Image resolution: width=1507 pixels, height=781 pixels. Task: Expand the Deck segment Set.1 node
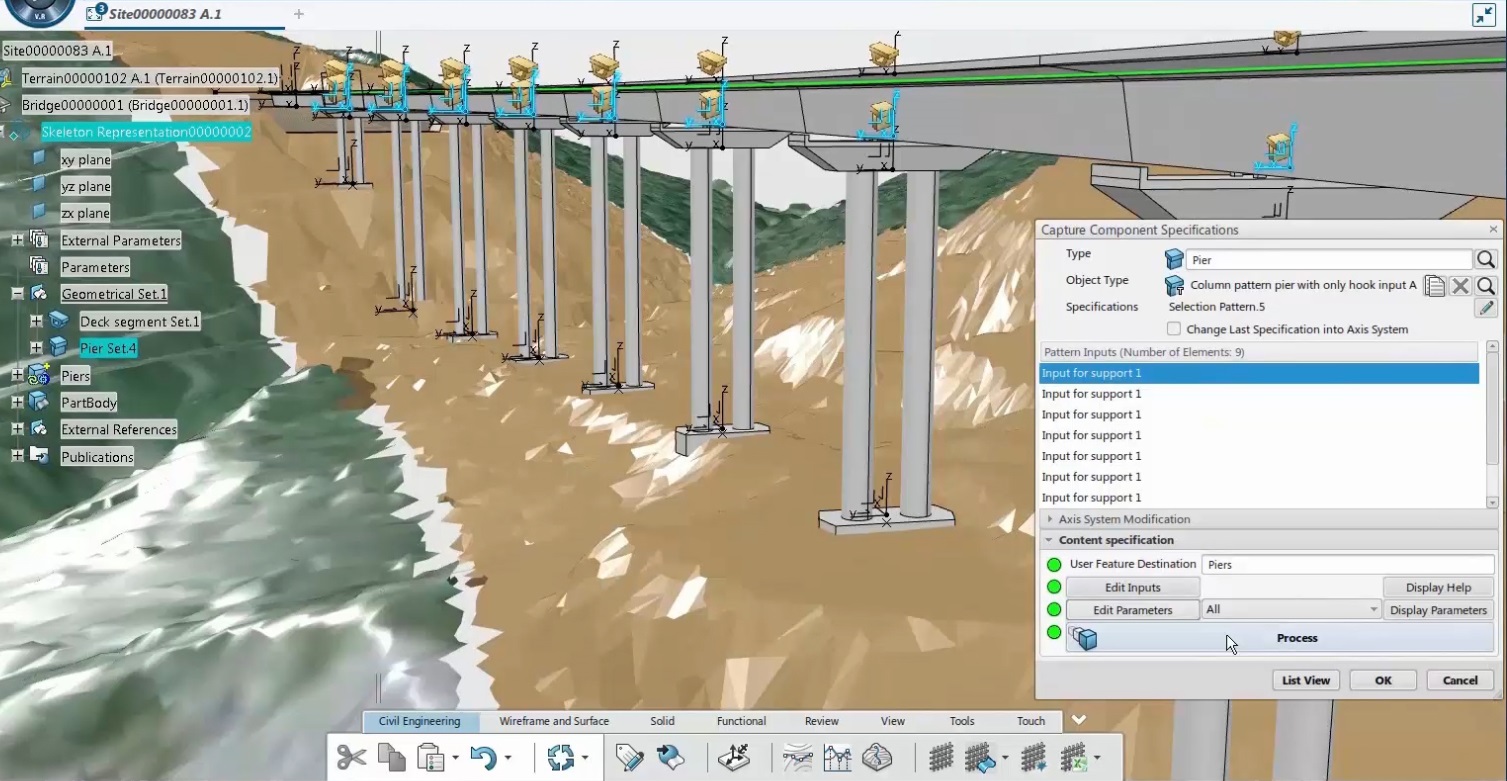coord(36,321)
